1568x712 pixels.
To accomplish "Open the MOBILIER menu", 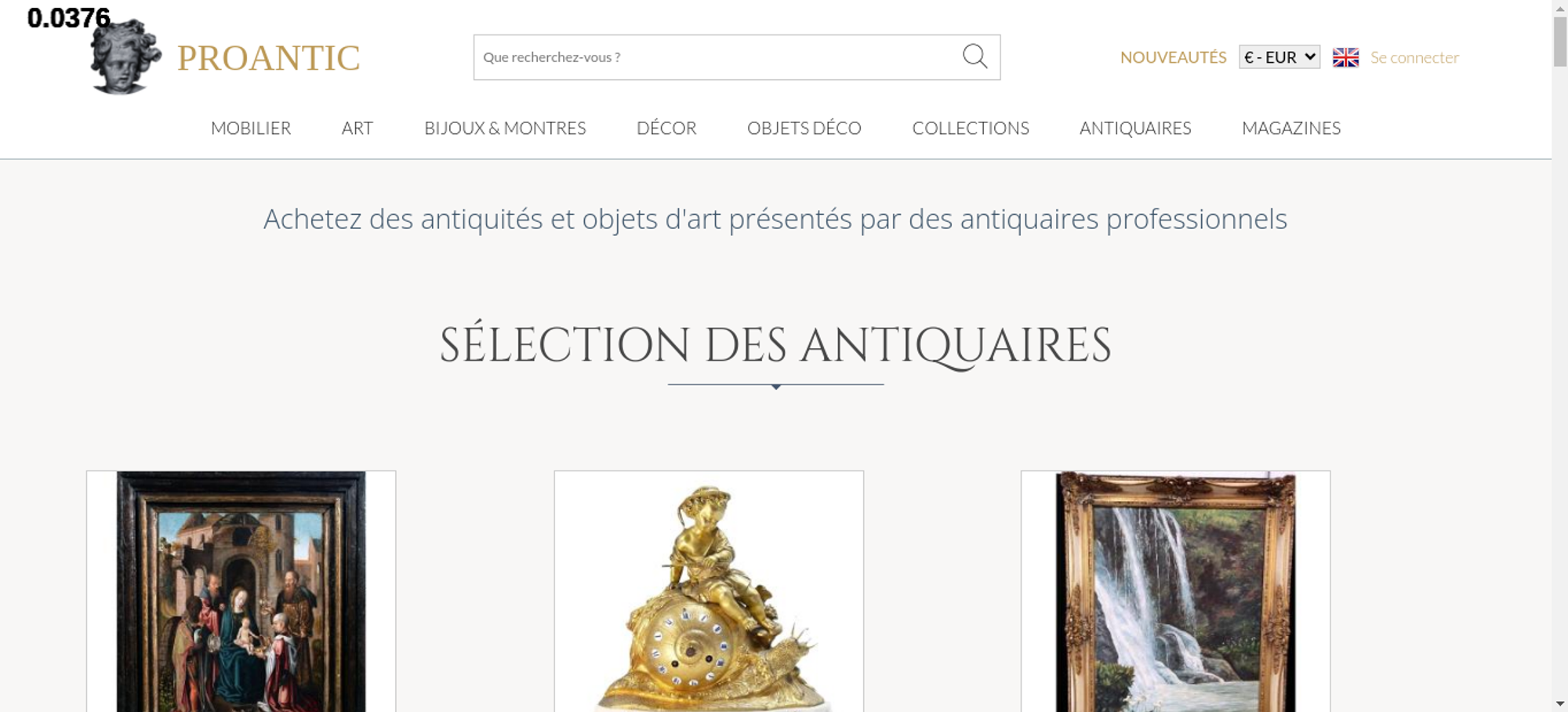I will pyautogui.click(x=251, y=128).
